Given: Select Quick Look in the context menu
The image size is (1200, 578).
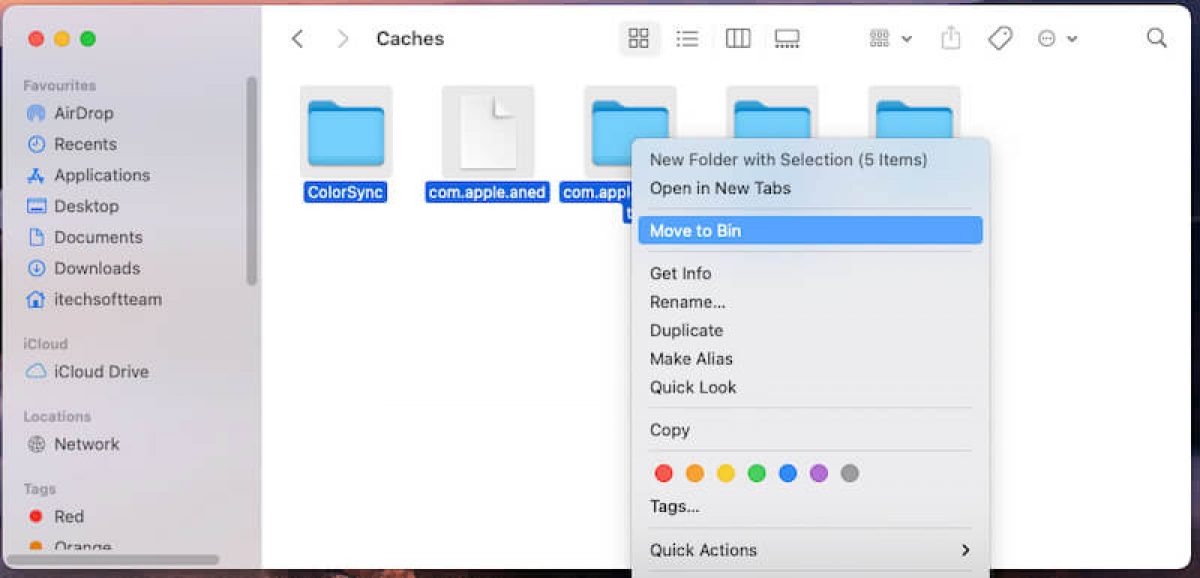Looking at the screenshot, I should click(x=693, y=387).
